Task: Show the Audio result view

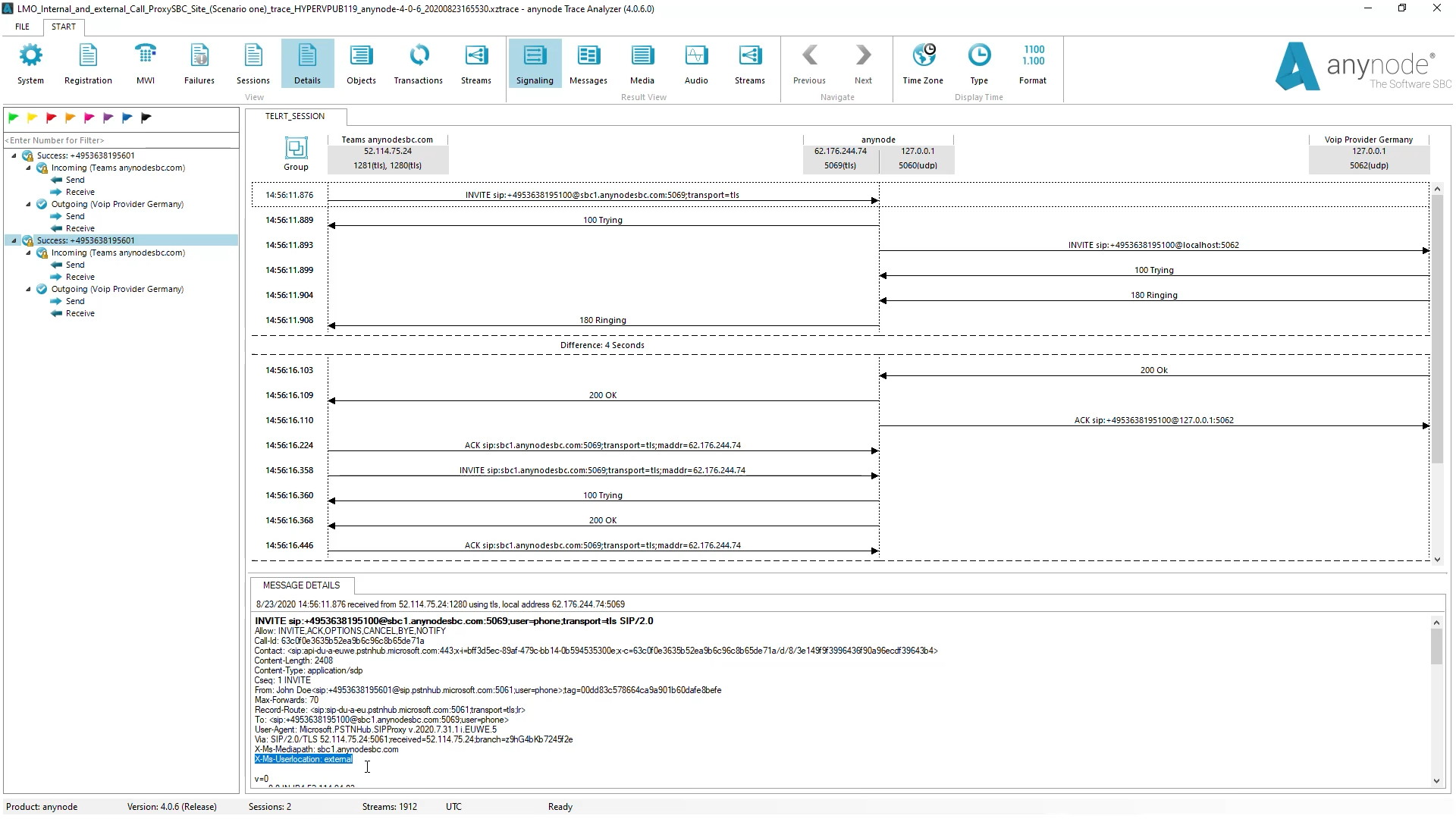Action: pyautogui.click(x=696, y=64)
